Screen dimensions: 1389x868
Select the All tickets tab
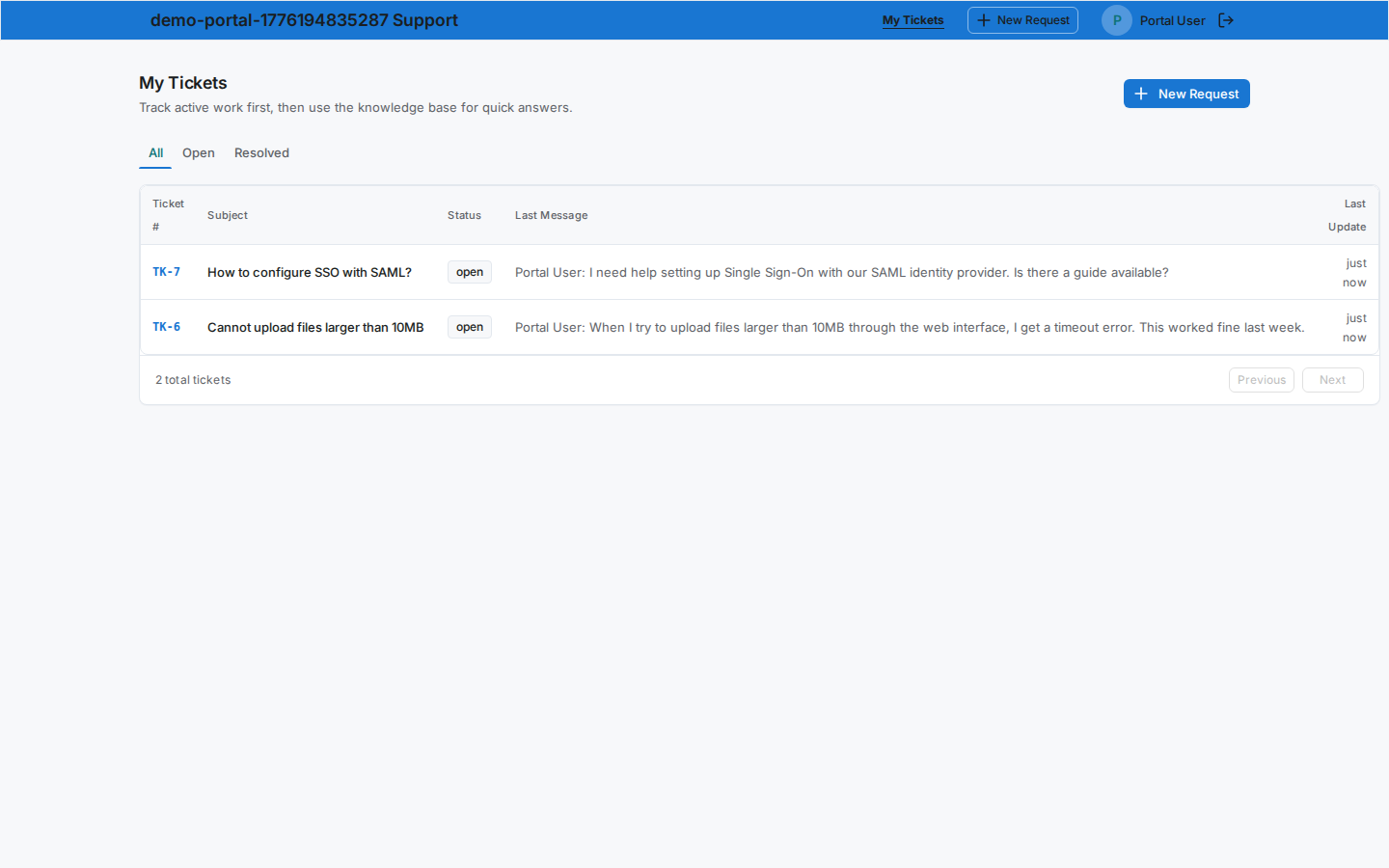[x=155, y=152]
